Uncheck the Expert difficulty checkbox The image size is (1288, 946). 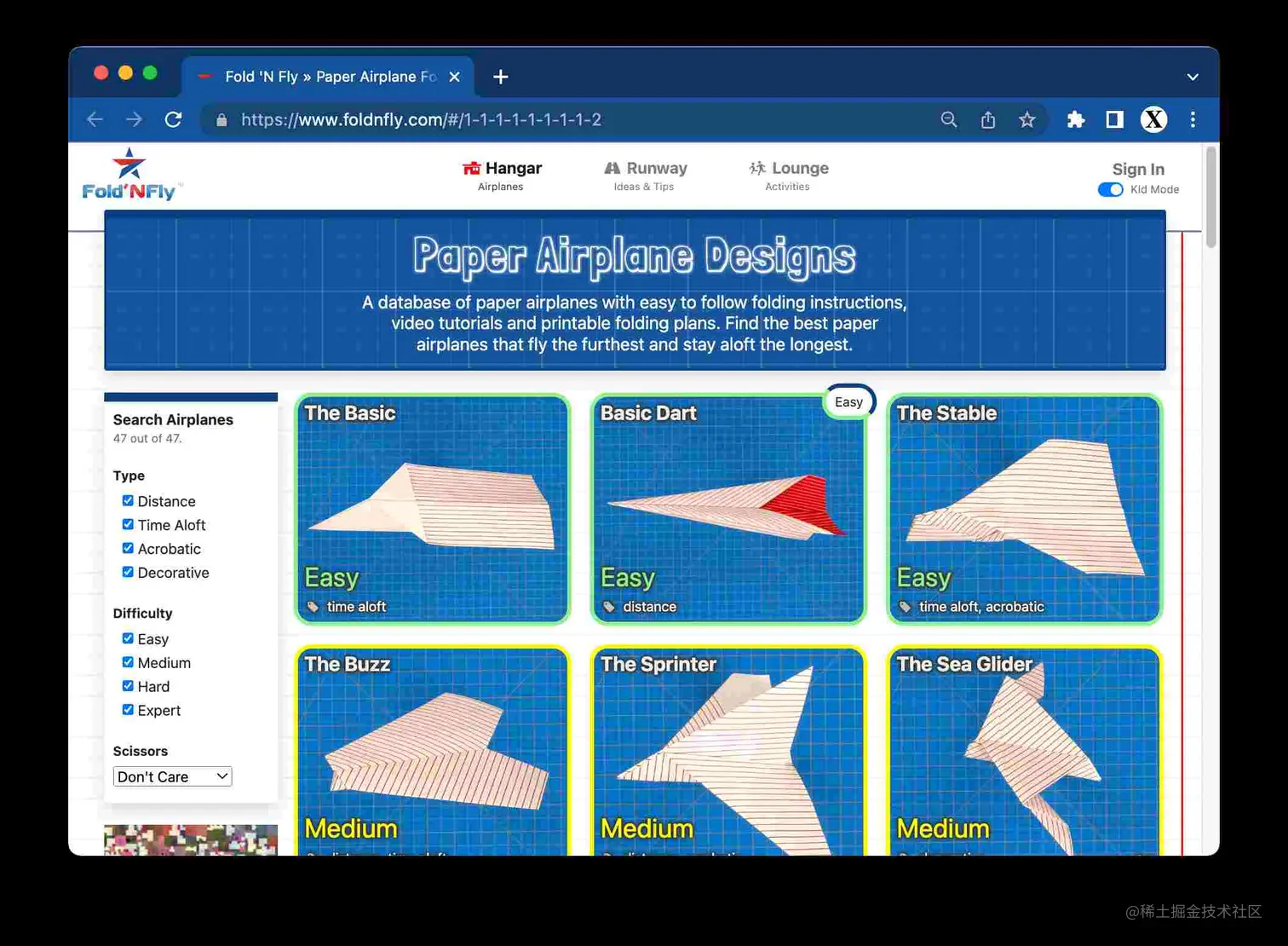click(128, 709)
